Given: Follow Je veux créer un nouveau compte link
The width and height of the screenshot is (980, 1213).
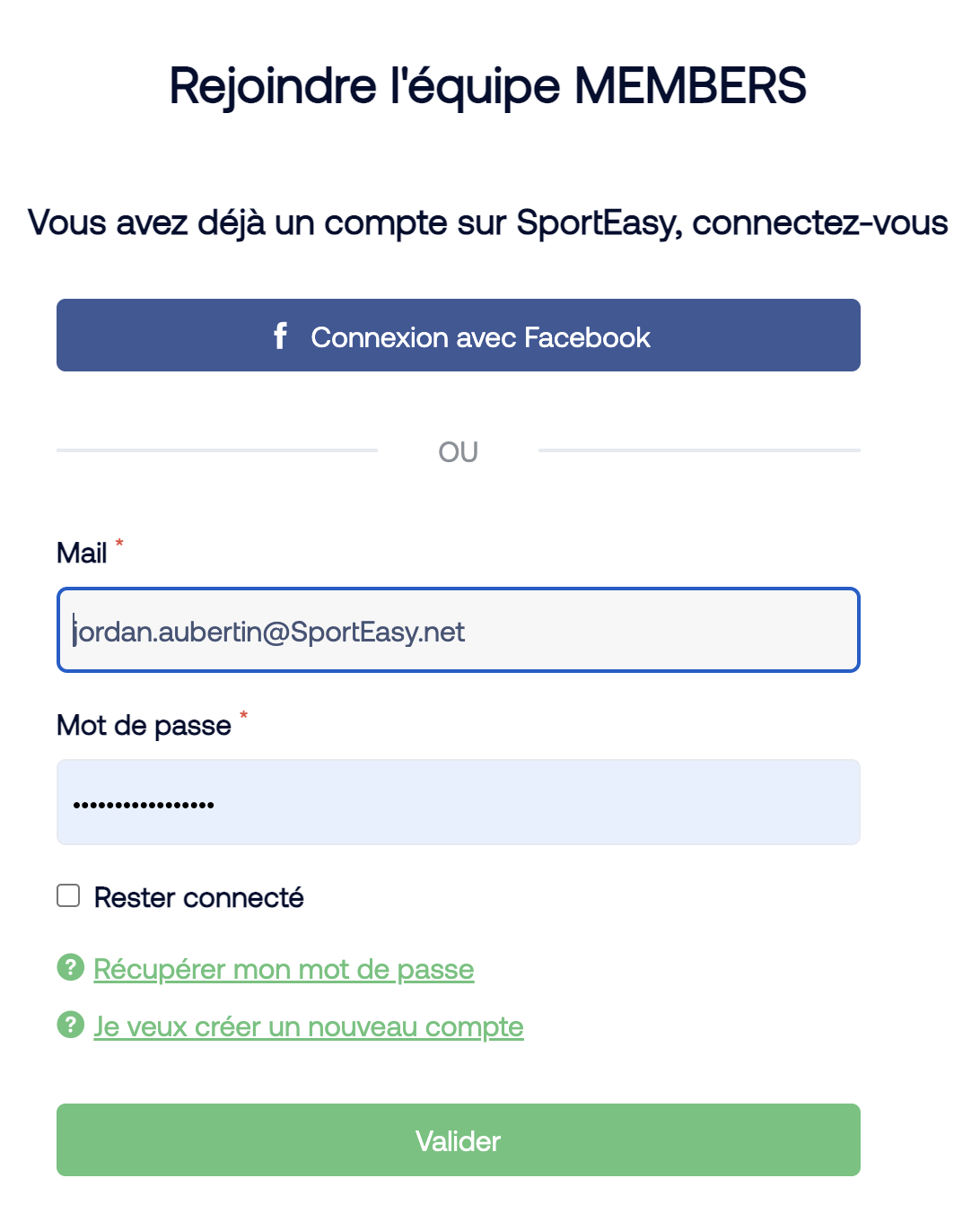Looking at the screenshot, I should pyautogui.click(x=309, y=1026).
